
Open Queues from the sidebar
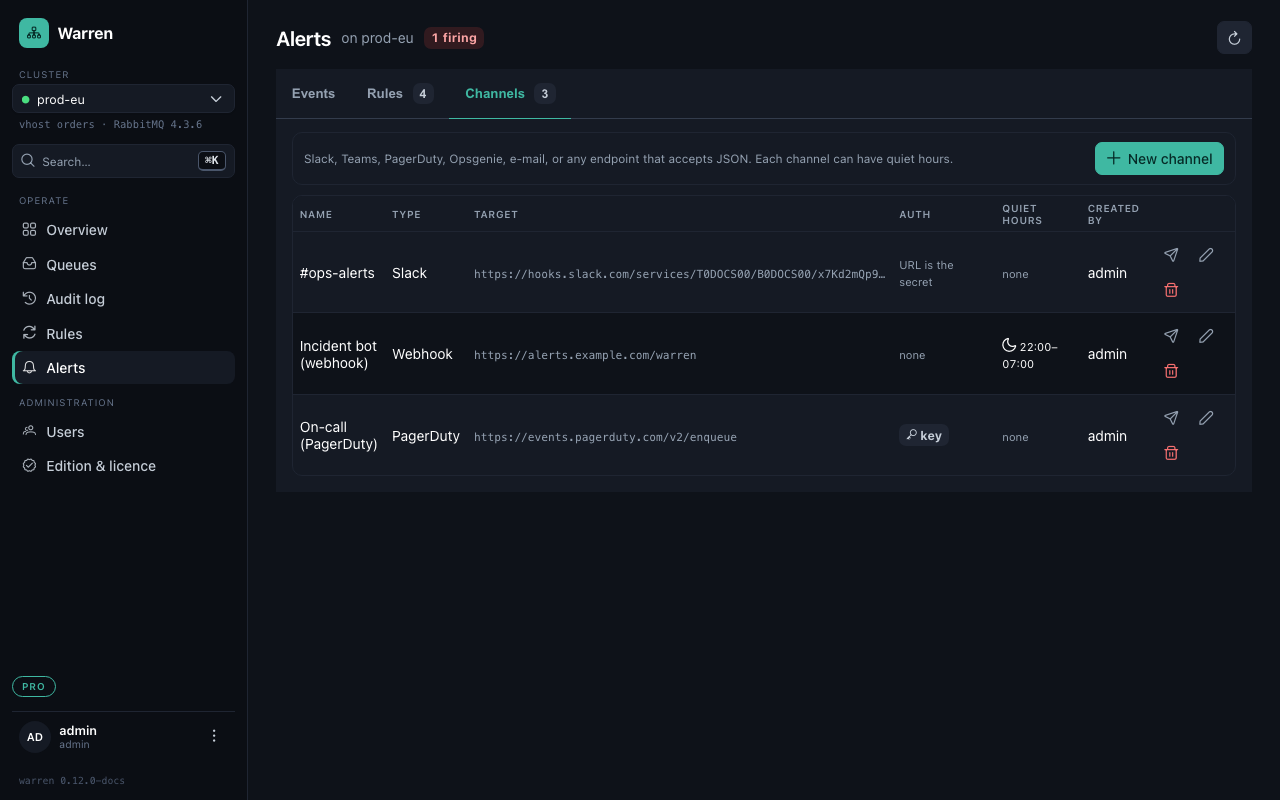click(x=123, y=265)
